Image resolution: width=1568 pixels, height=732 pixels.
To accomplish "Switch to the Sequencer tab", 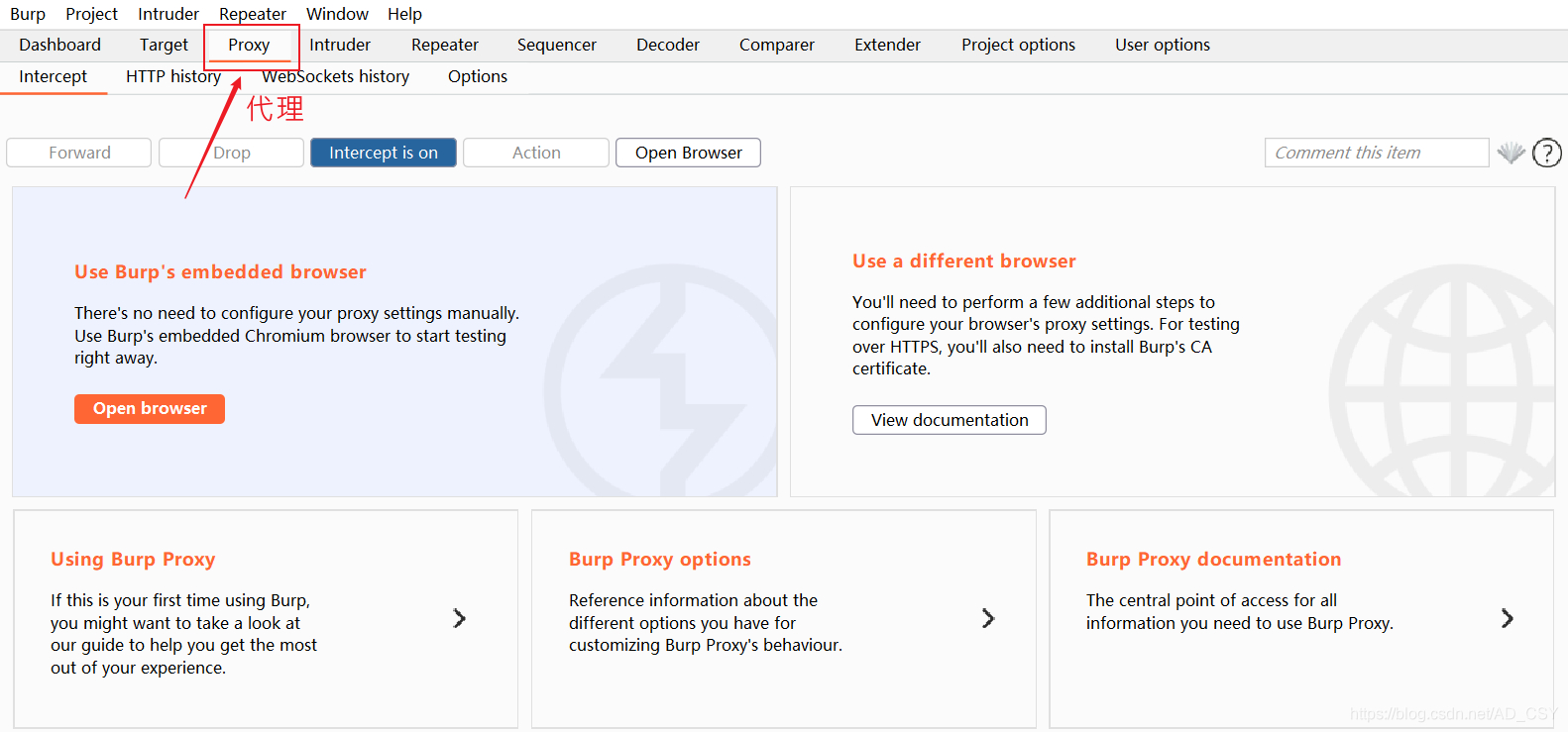I will click(557, 45).
